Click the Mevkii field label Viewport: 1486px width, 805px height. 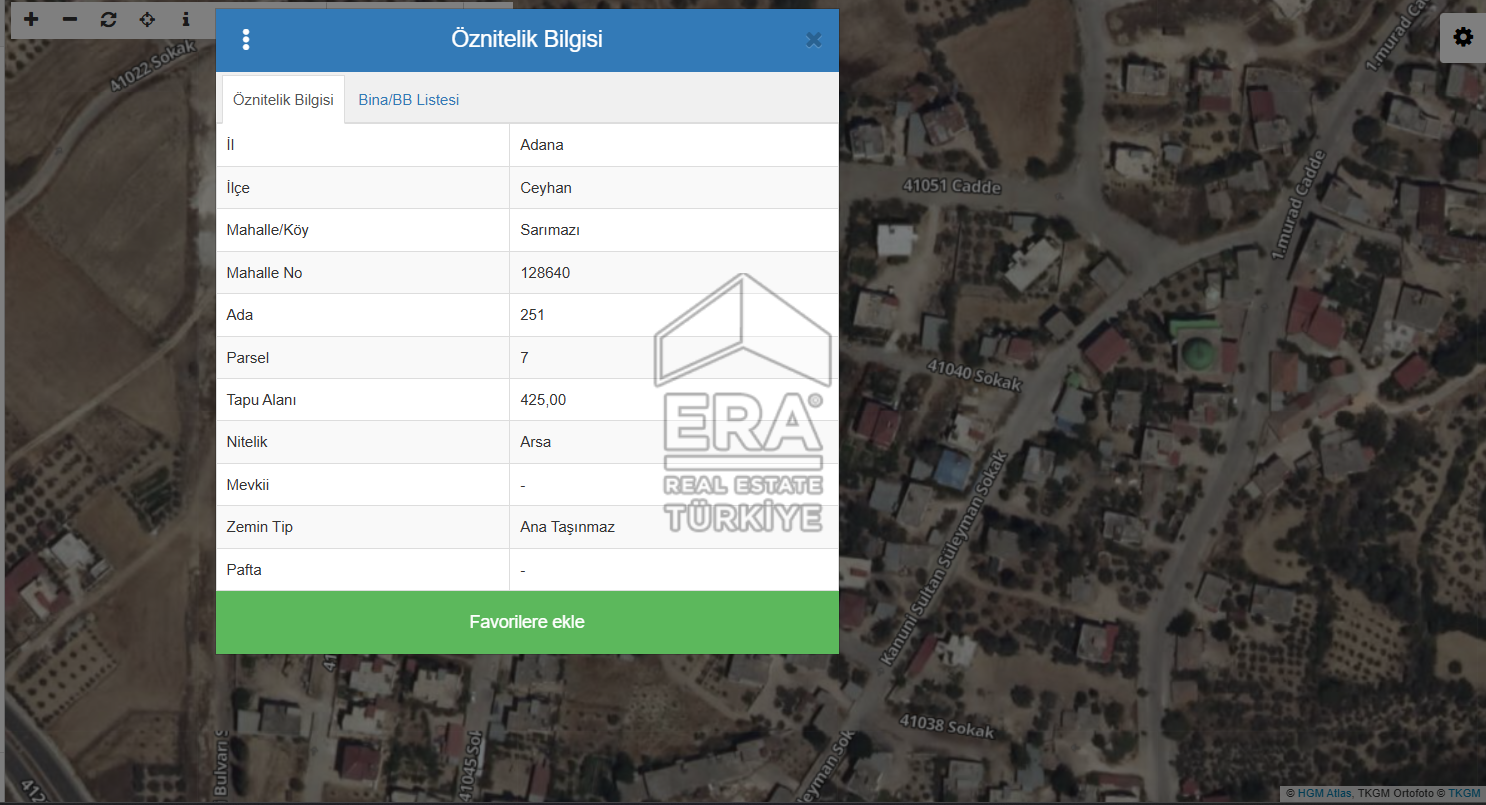pyautogui.click(x=248, y=485)
